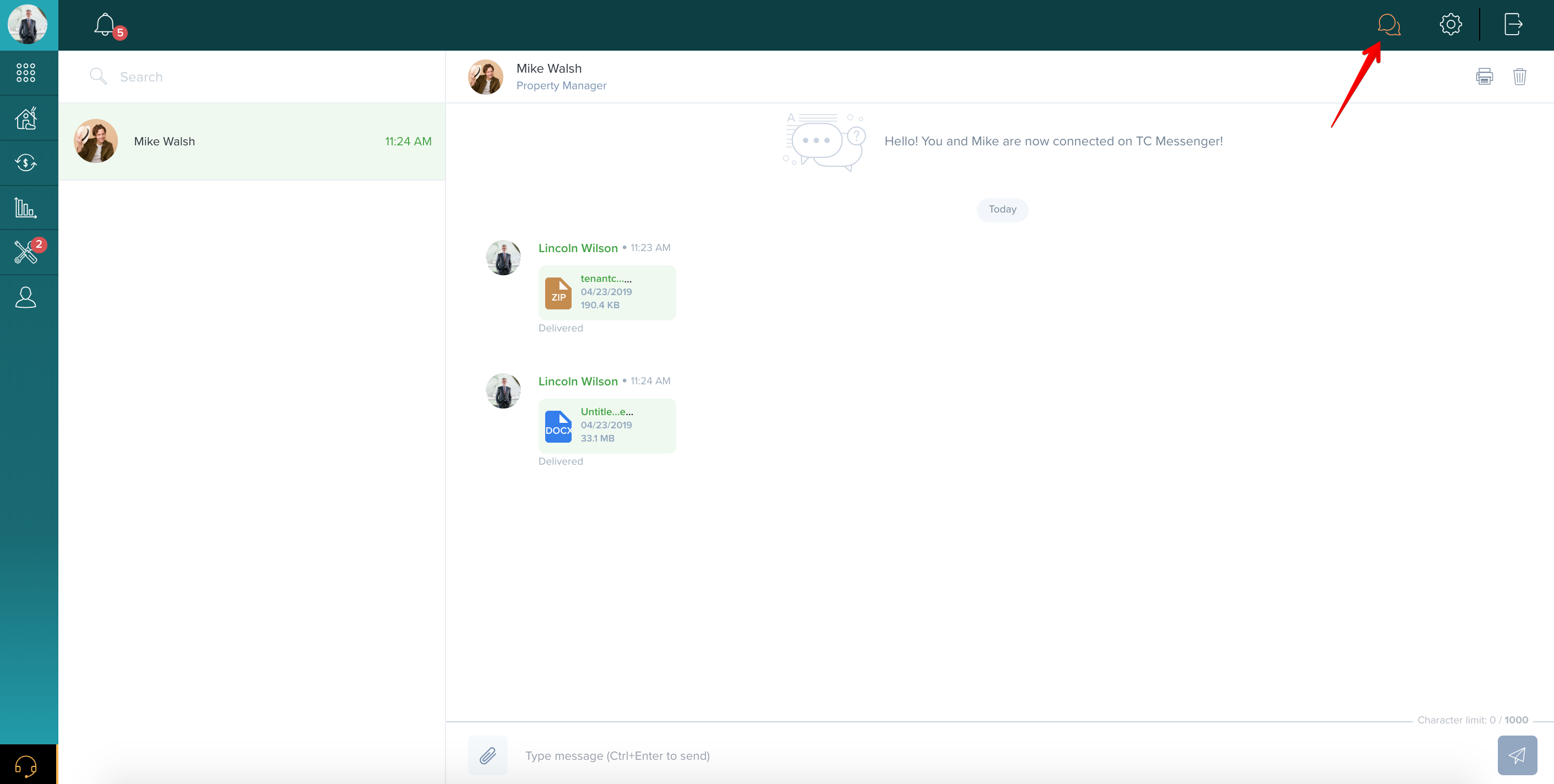1554x784 pixels.
Task: Open maintenance tools icon with badge
Action: coord(26,252)
